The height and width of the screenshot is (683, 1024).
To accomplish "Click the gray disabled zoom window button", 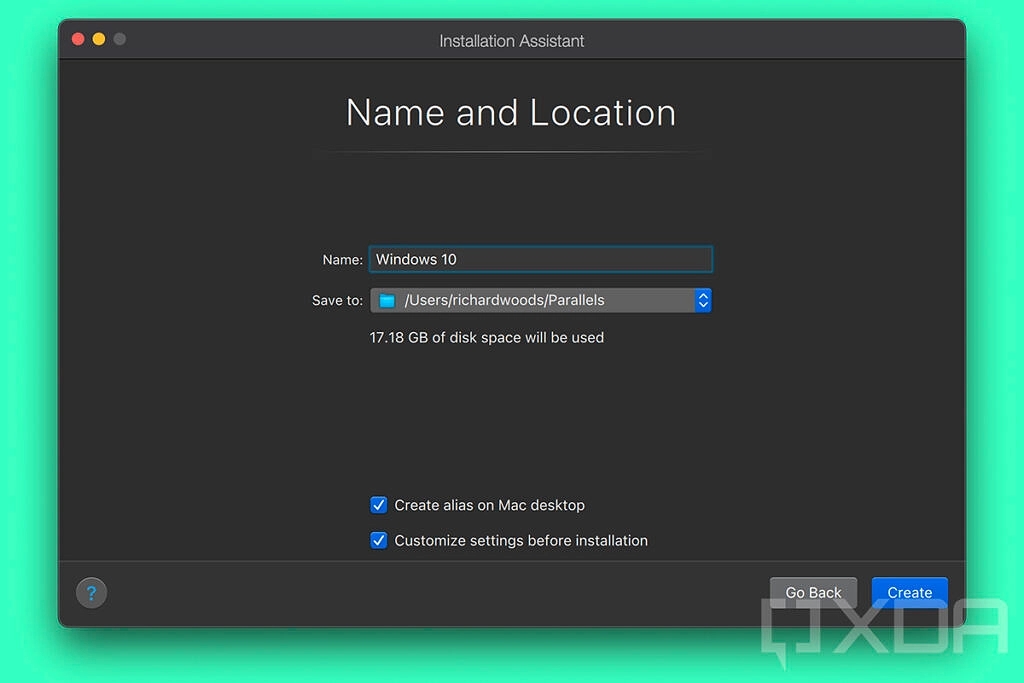I will [120, 39].
